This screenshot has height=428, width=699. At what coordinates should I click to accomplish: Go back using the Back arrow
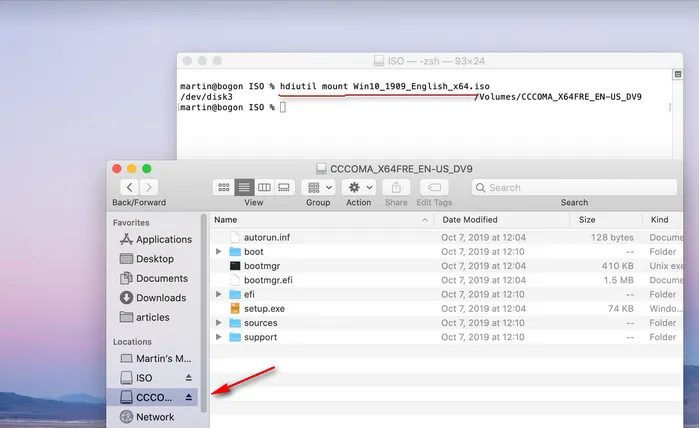point(129,187)
